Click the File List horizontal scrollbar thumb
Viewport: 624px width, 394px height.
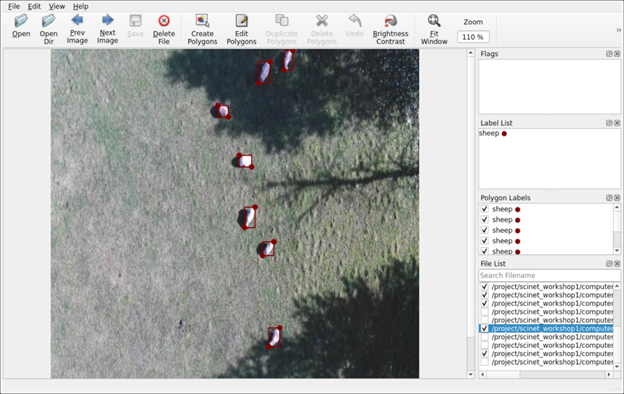tap(503, 374)
